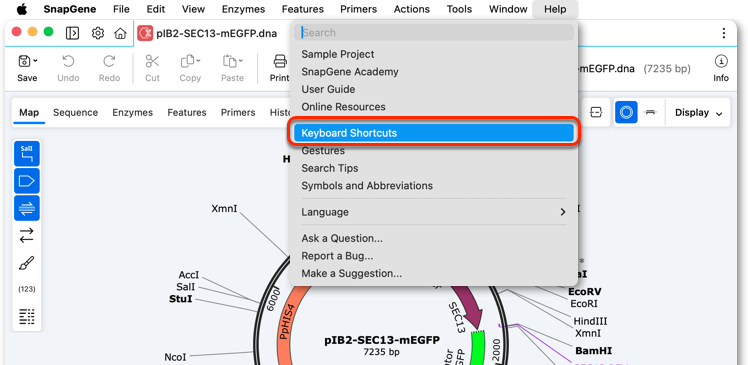Open the Enzymes menu in menu bar
Screen dimensions: 748x365
243,9
